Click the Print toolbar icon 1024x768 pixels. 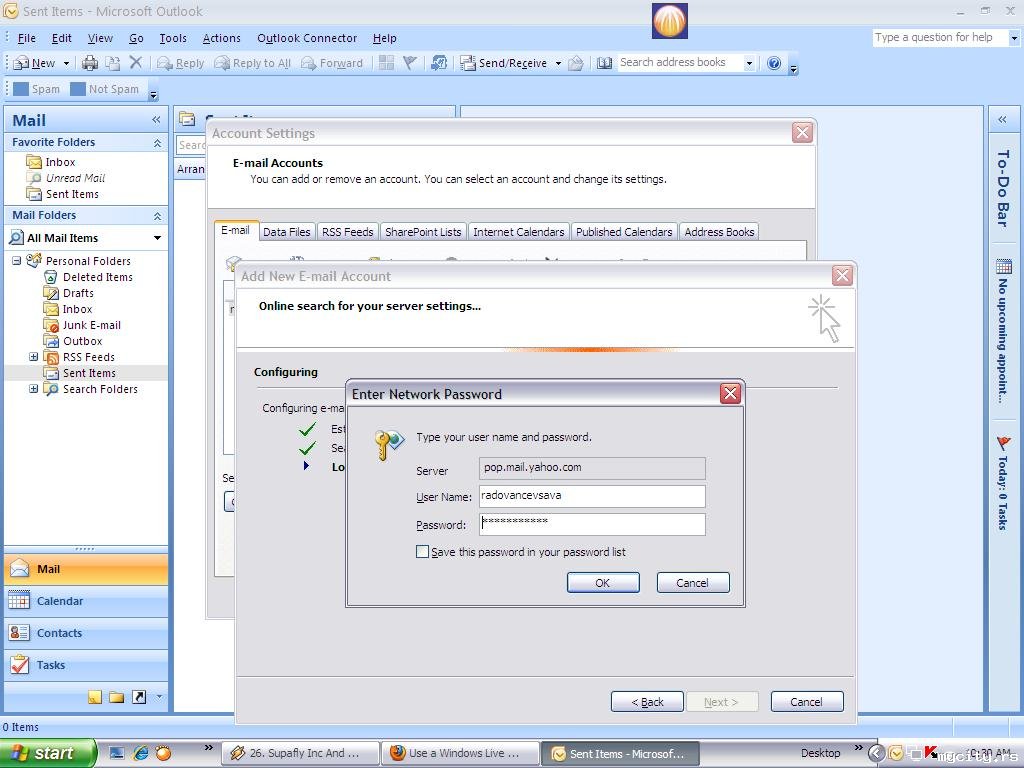(x=90, y=63)
